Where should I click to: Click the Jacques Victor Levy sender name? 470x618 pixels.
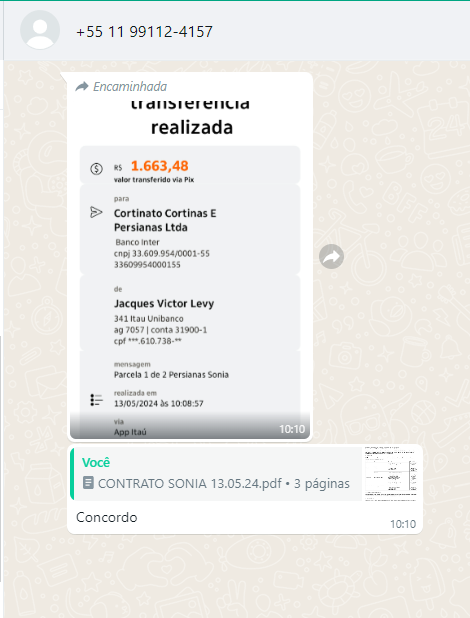tap(164, 303)
